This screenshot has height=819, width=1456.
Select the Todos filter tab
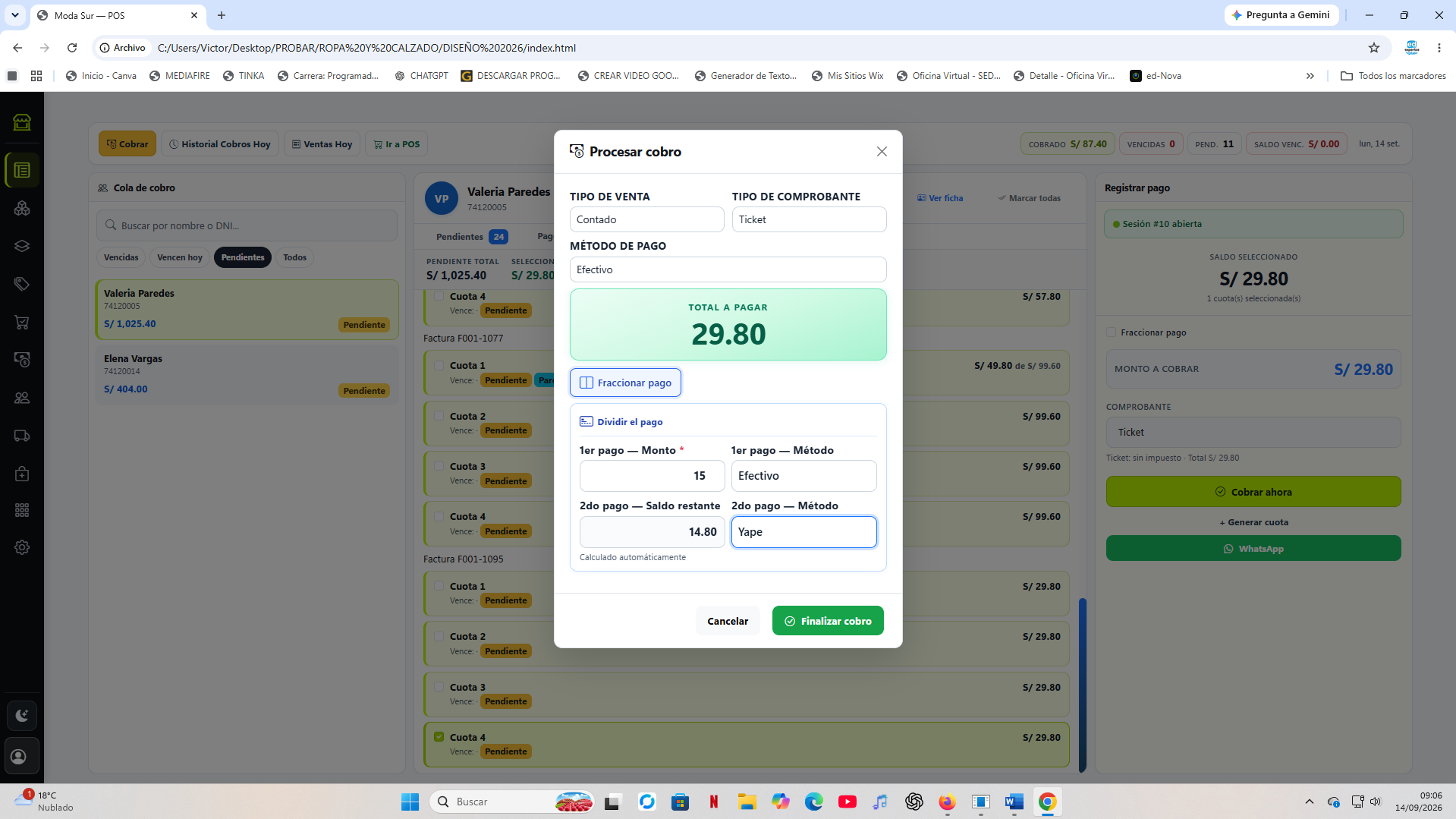(294, 257)
